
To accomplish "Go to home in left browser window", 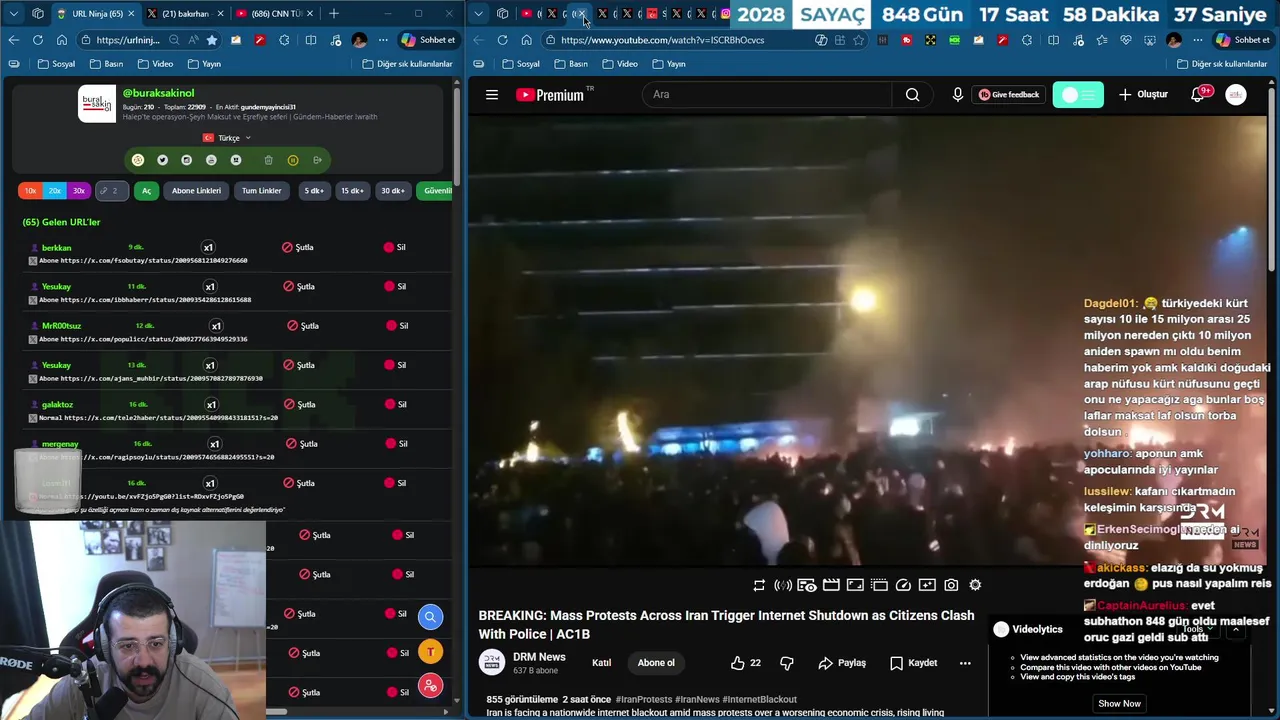I will [62, 40].
